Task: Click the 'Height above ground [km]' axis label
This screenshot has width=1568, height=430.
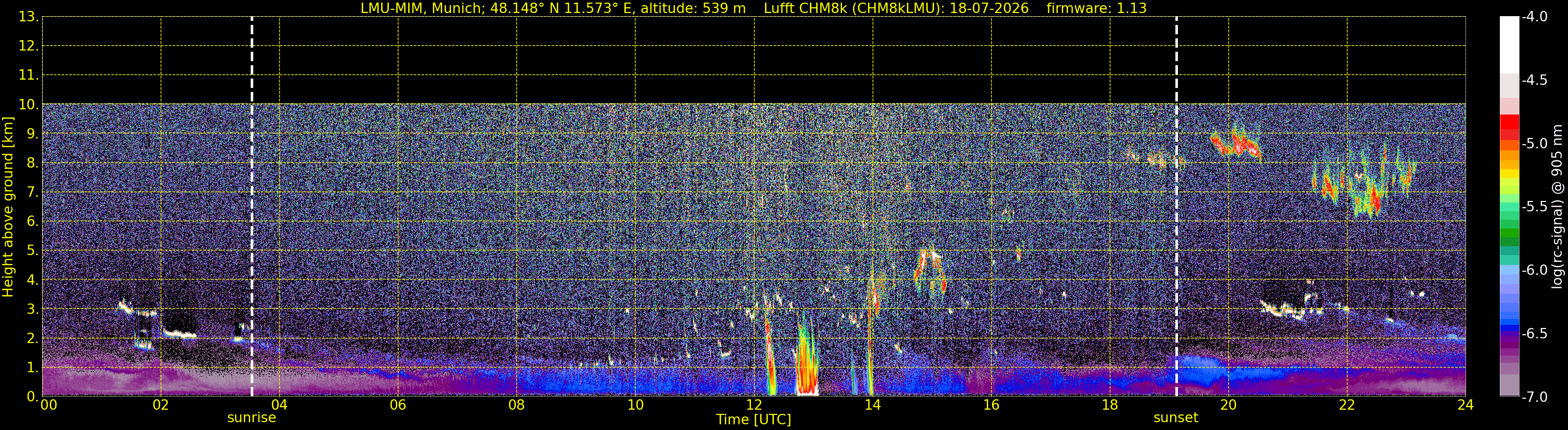Action: point(8,207)
